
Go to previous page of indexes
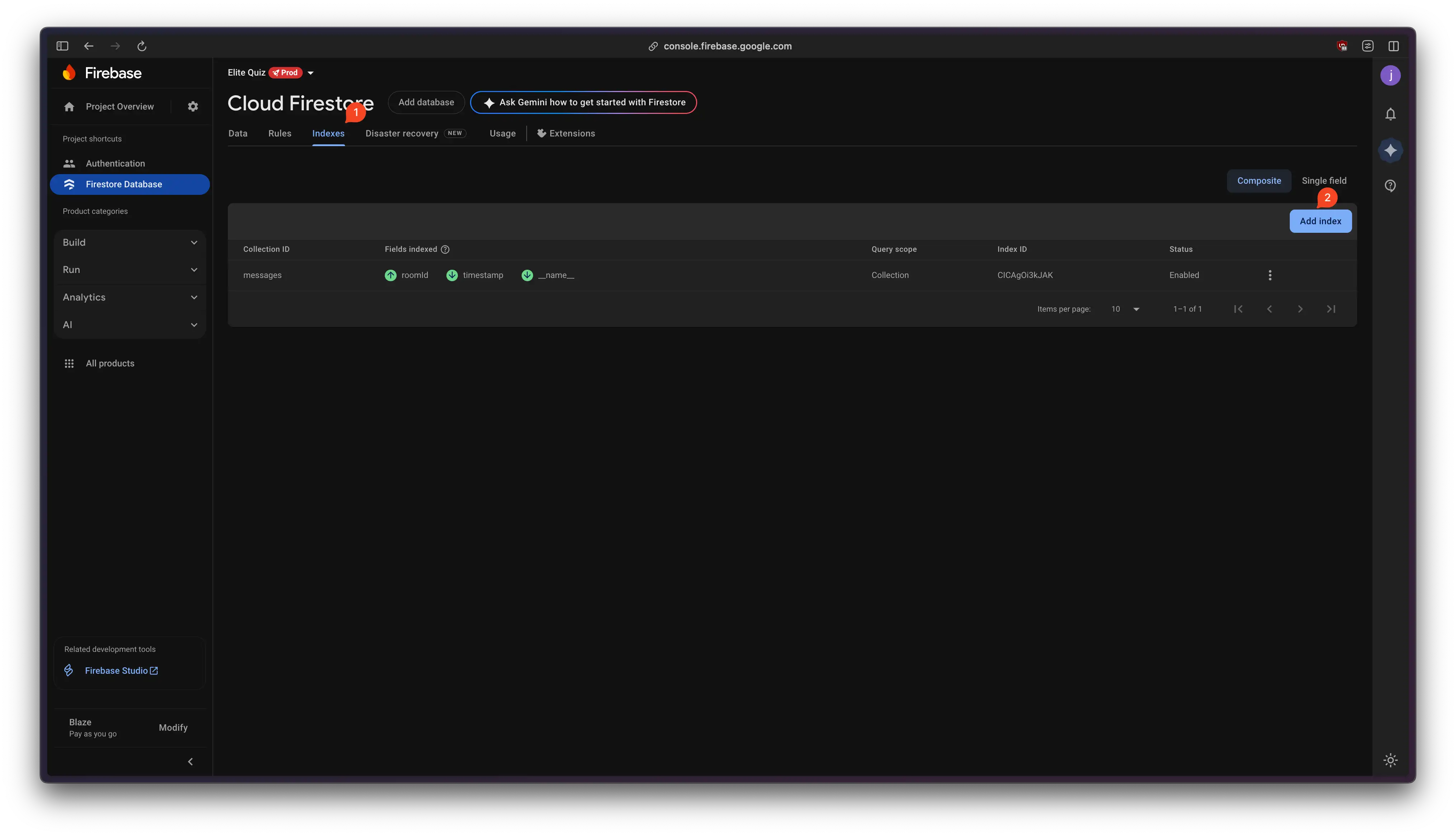[x=1269, y=309]
